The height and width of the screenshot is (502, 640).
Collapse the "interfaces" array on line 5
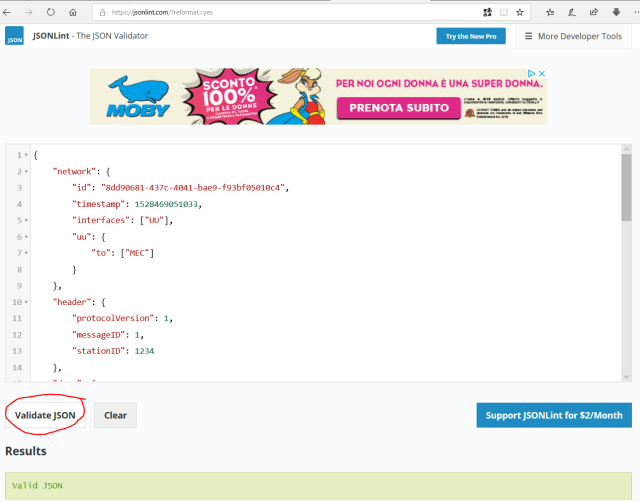point(26,220)
